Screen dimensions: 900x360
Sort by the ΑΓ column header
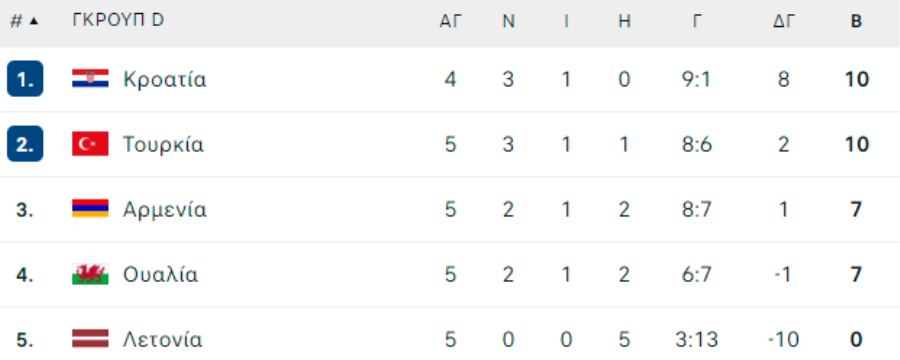[x=451, y=21]
